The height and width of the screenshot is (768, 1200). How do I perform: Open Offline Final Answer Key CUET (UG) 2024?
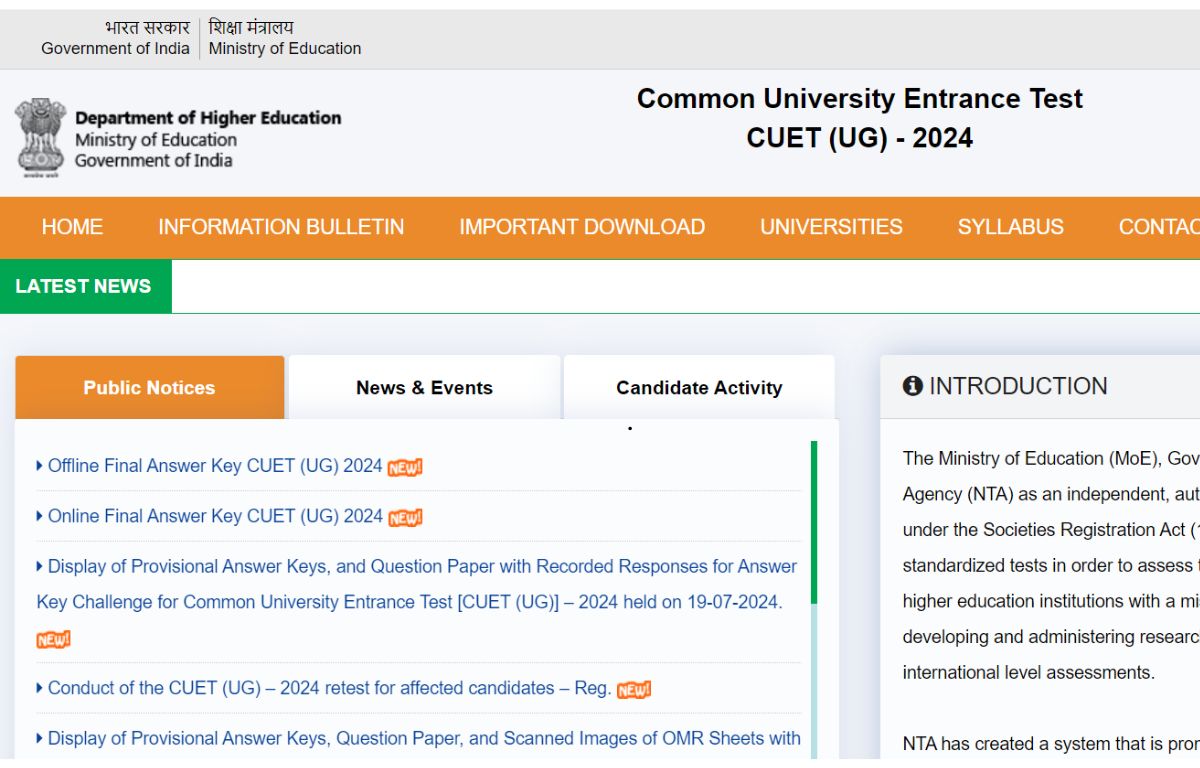pos(215,466)
